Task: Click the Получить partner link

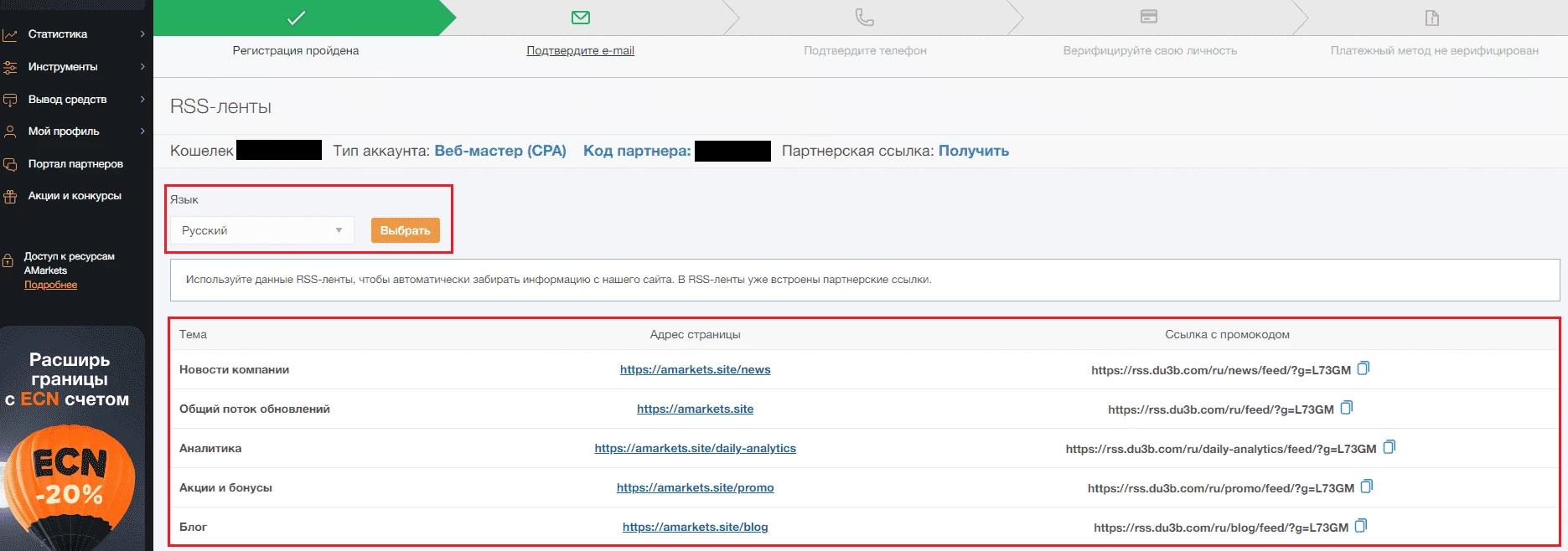Action: click(x=974, y=151)
